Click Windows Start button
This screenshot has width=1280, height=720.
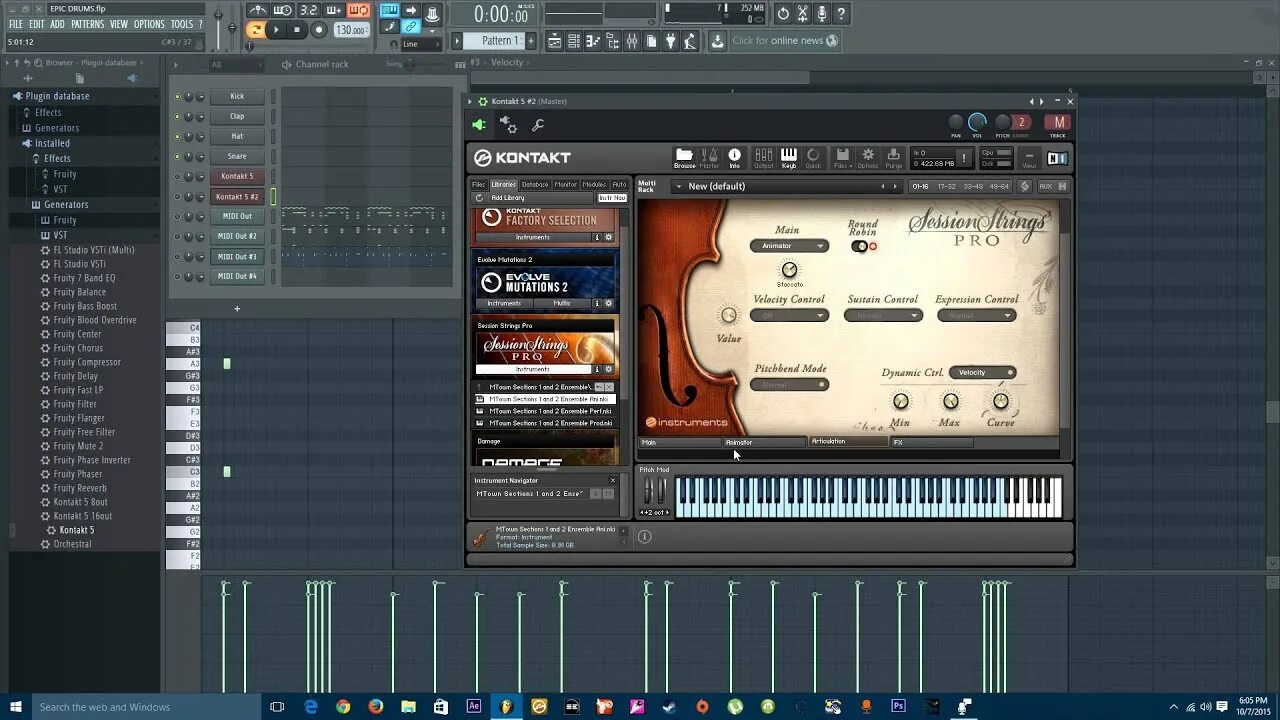[15, 706]
